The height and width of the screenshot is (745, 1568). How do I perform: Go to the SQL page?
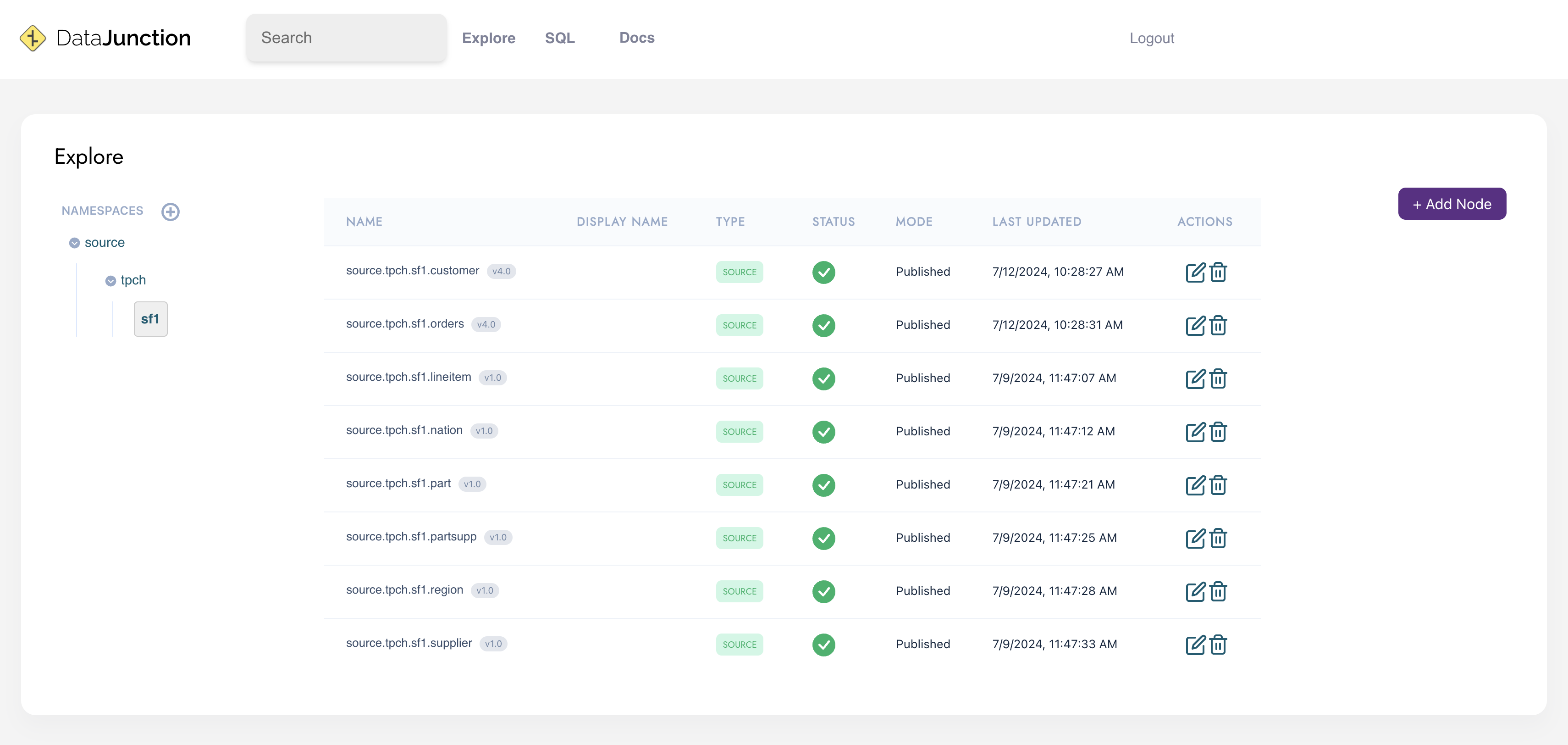[x=559, y=38]
